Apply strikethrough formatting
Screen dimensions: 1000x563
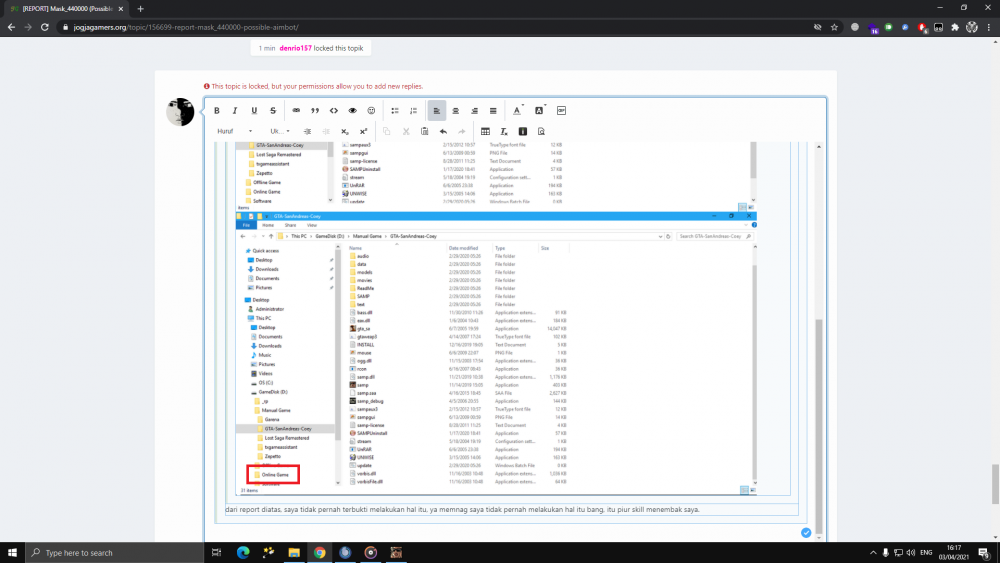273,111
